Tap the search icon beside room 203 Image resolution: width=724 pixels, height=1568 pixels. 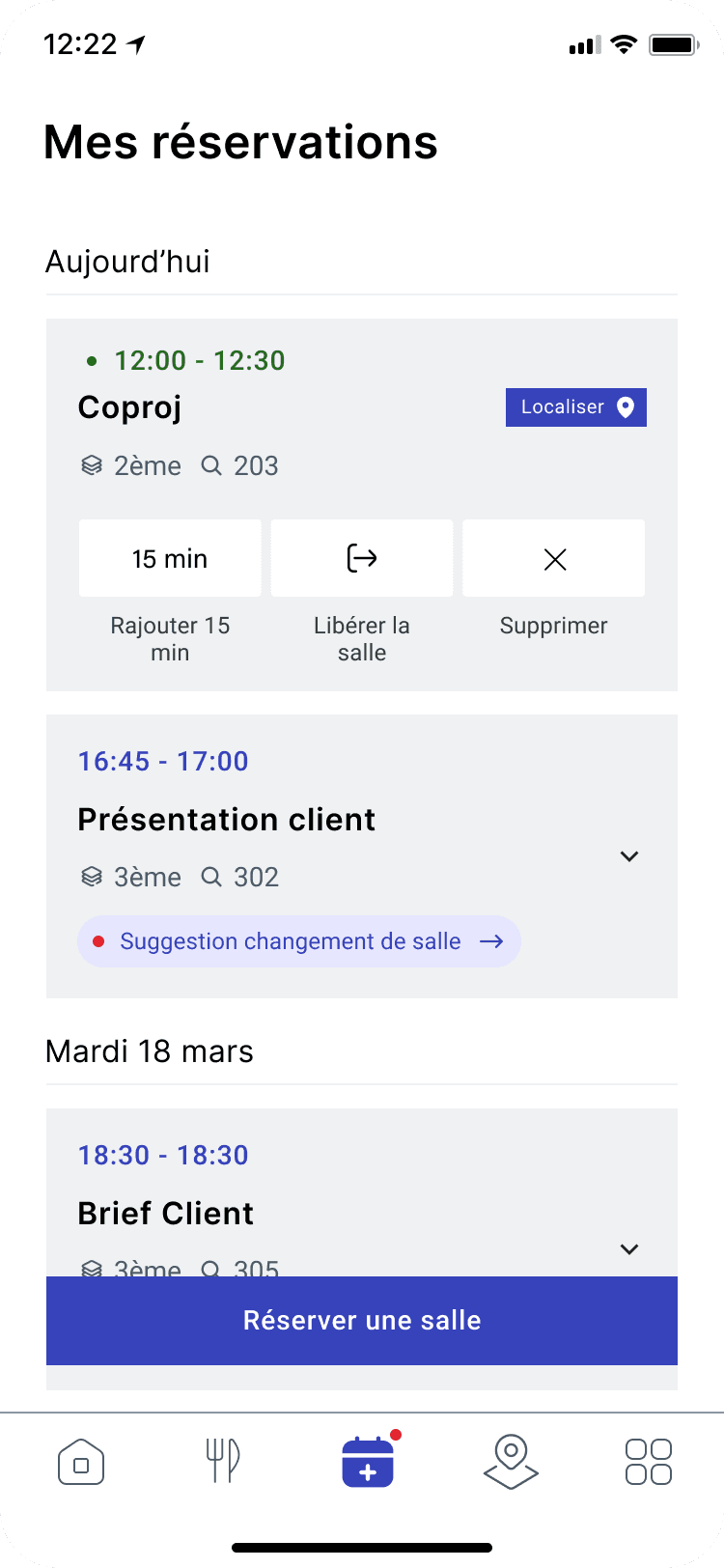tap(211, 466)
